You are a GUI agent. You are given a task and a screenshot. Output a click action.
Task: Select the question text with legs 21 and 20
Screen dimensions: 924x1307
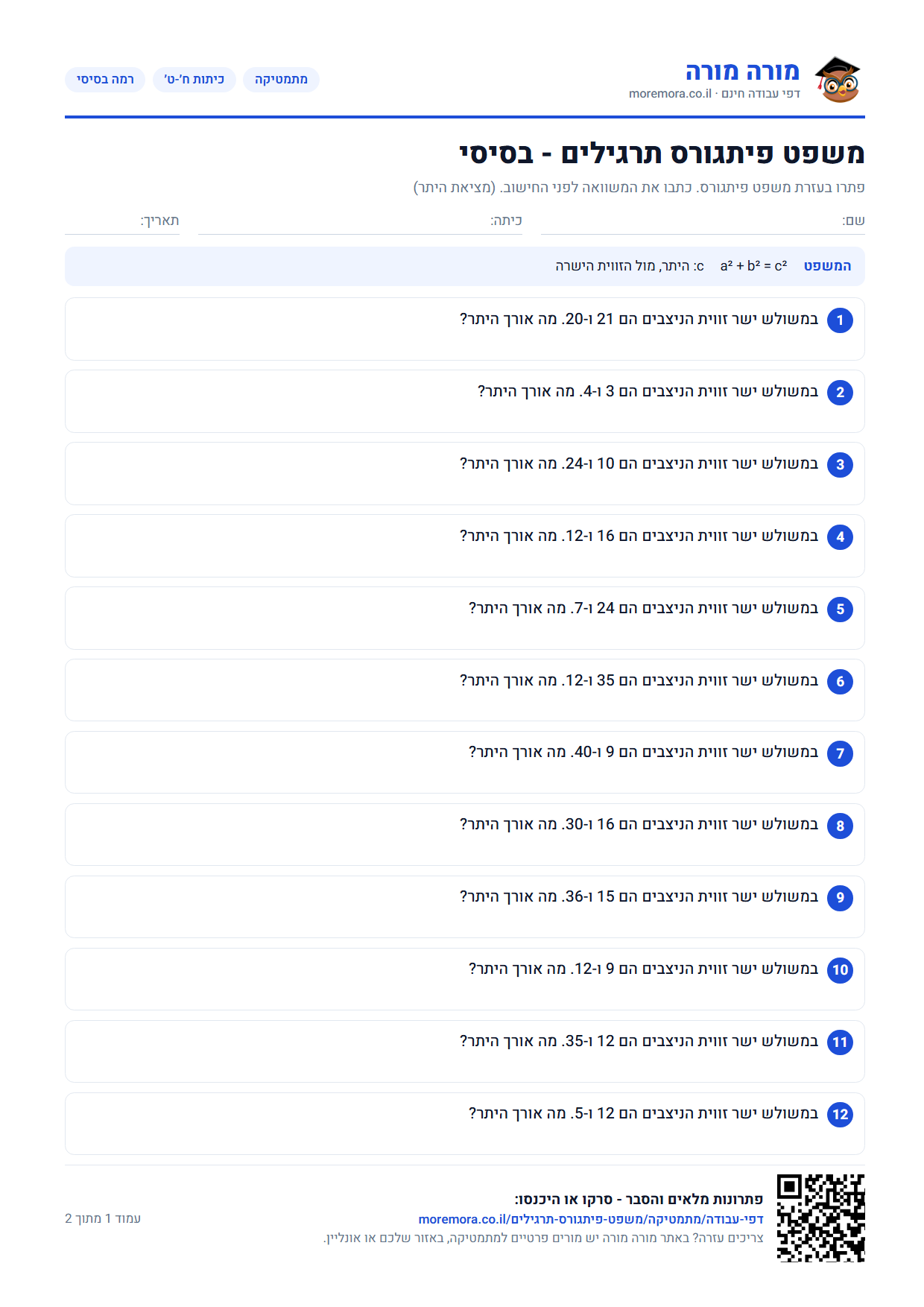639,320
